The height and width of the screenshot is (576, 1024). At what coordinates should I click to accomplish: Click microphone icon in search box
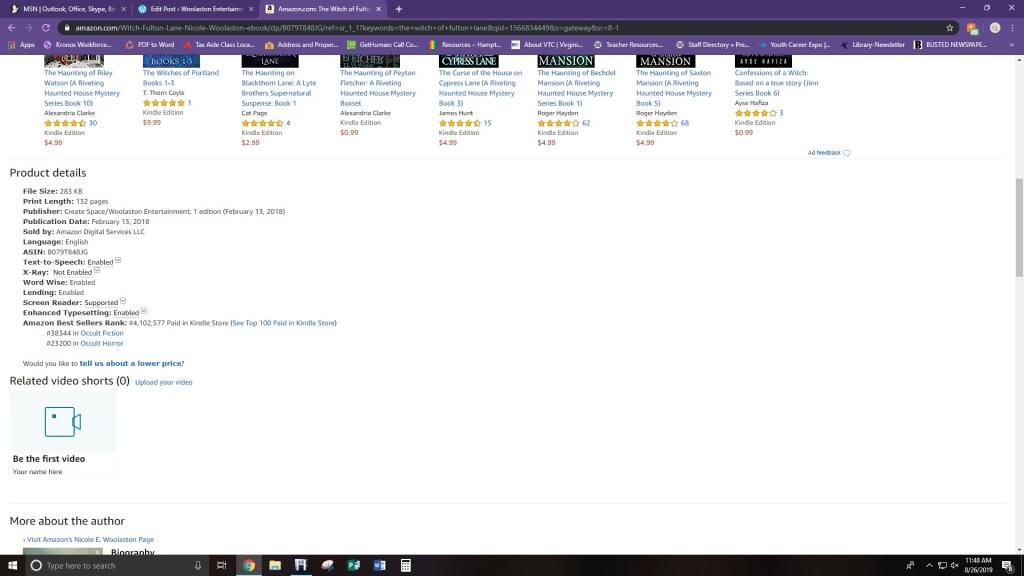point(198,566)
